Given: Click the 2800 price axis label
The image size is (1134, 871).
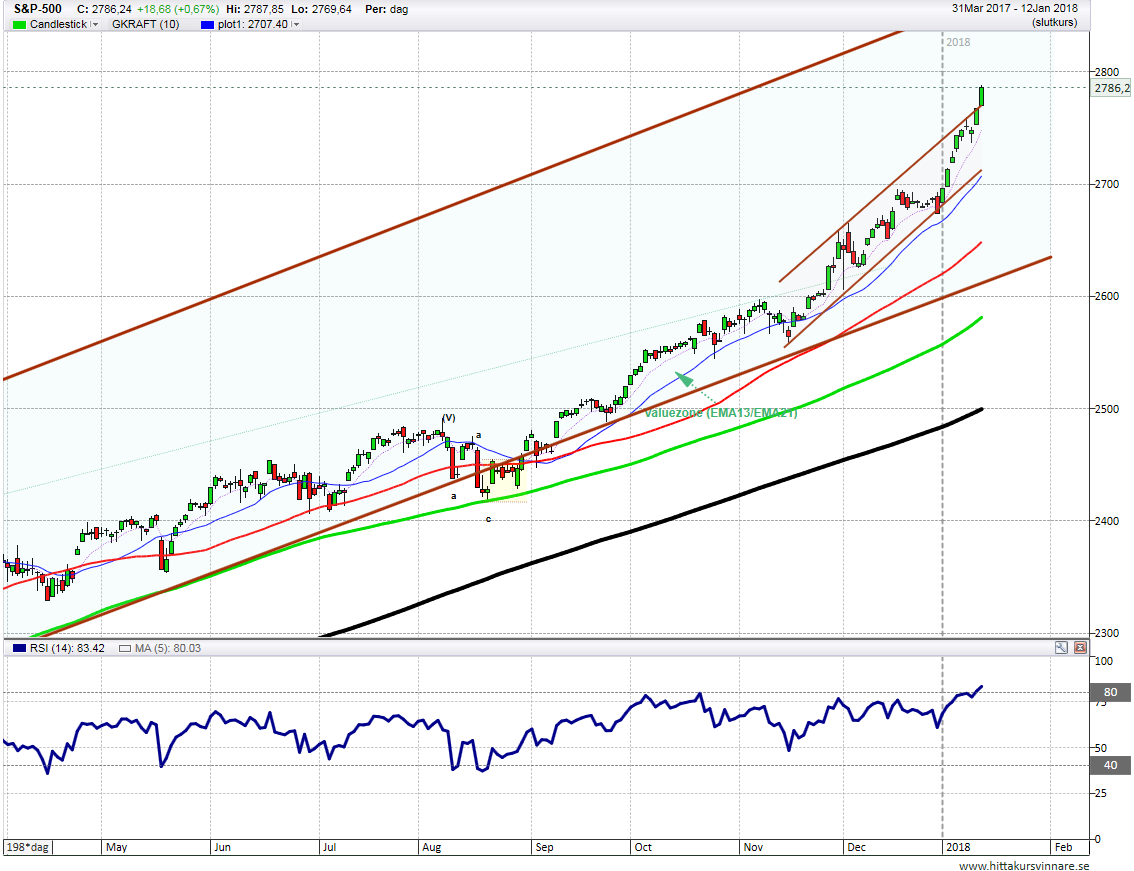Looking at the screenshot, I should (x=1107, y=72).
